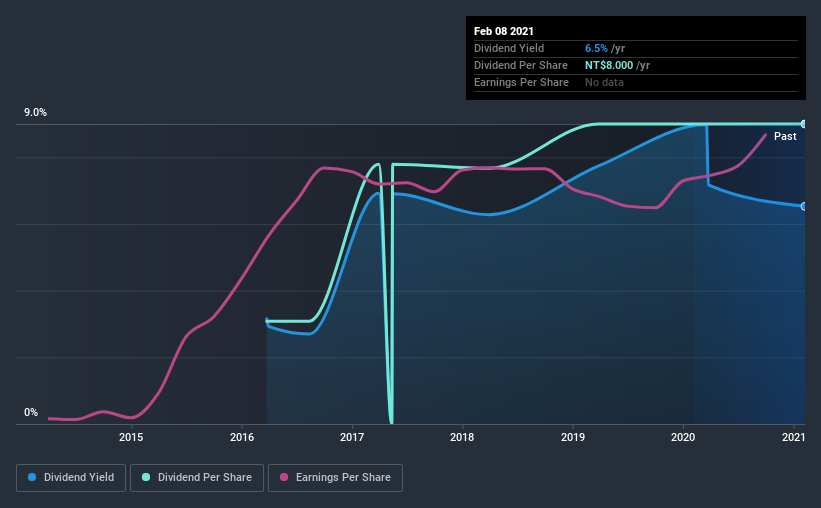Select the 2016 x-axis label
Screen dimensions: 821x508
tap(242, 437)
